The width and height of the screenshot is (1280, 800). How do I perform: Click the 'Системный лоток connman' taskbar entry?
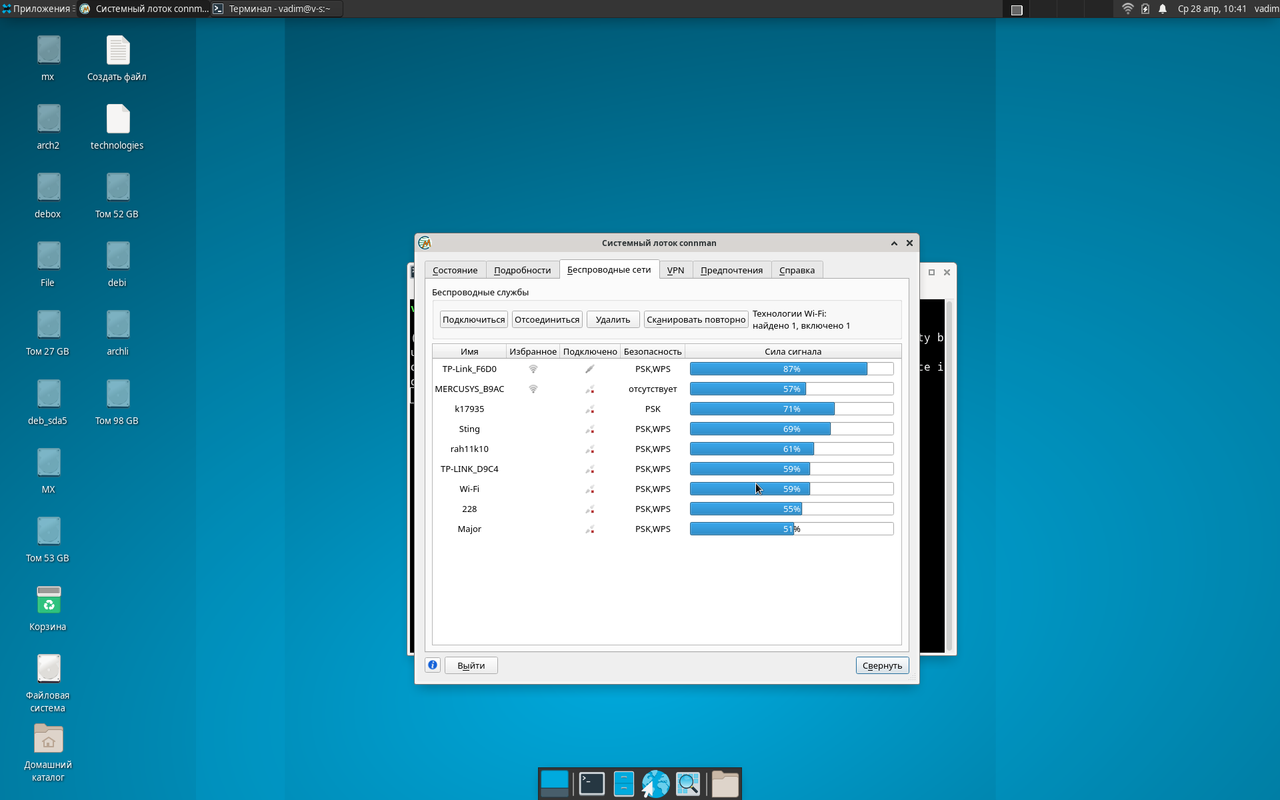click(x=142, y=9)
